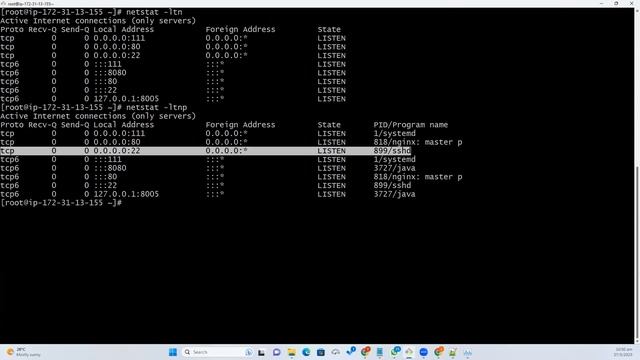
Task: Click 'Foreign Address' header in first output
Action: (x=240, y=29)
